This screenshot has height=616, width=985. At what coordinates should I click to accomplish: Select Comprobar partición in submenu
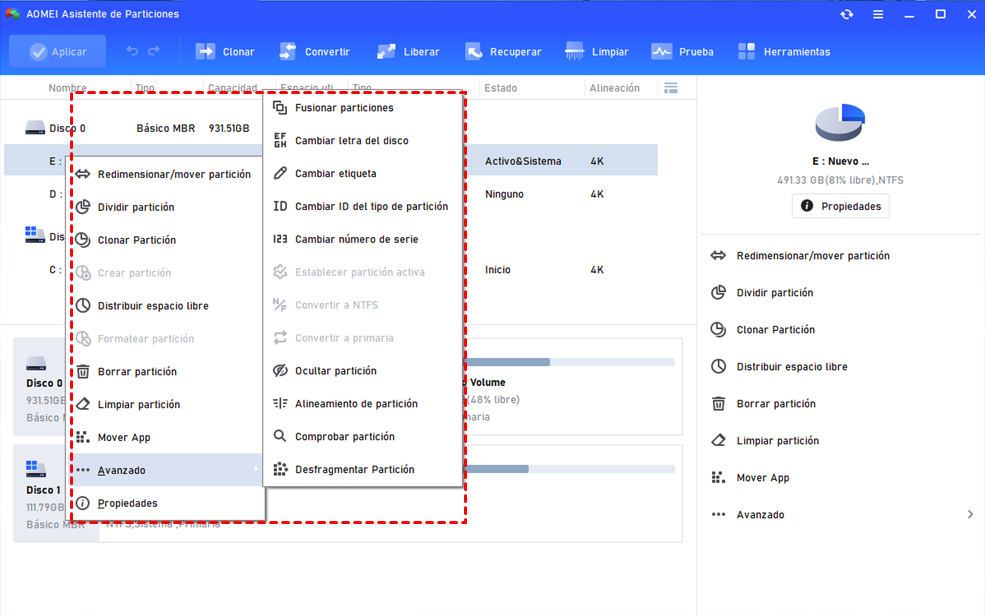point(363,436)
